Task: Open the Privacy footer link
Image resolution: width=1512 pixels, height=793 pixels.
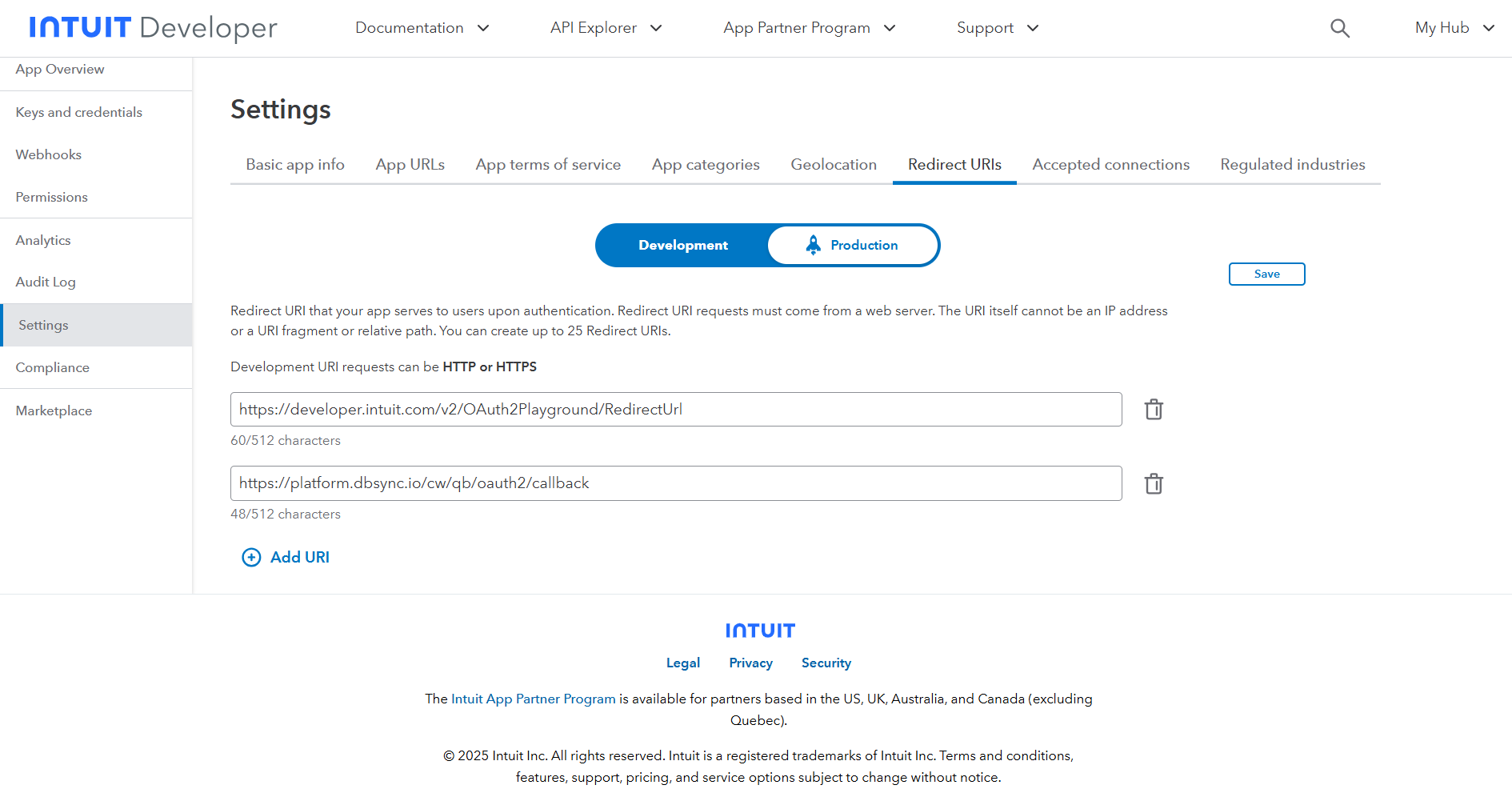Action: [x=750, y=663]
